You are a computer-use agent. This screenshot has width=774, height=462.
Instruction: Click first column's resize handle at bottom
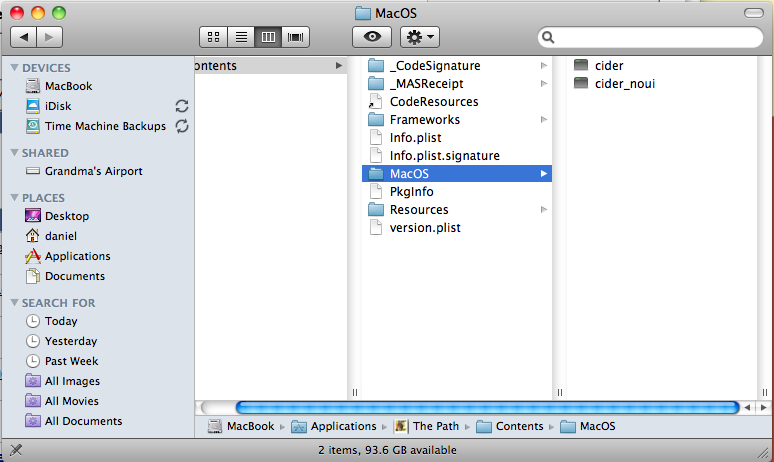[354, 393]
